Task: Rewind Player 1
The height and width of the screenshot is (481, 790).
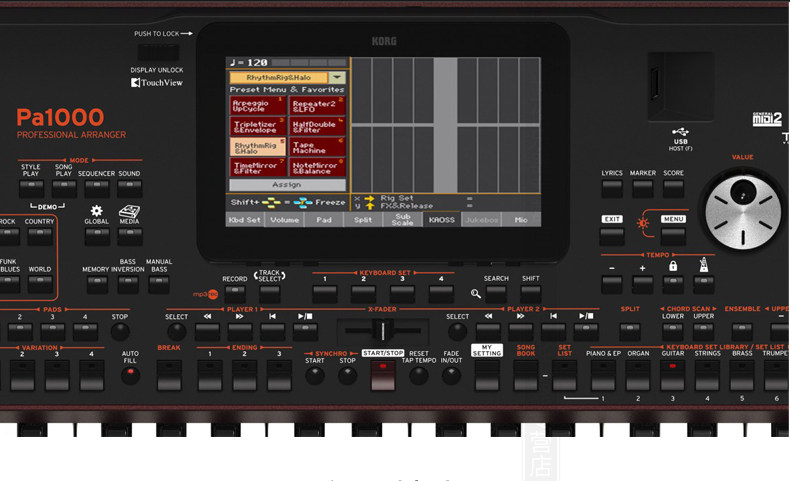Action: (x=207, y=332)
